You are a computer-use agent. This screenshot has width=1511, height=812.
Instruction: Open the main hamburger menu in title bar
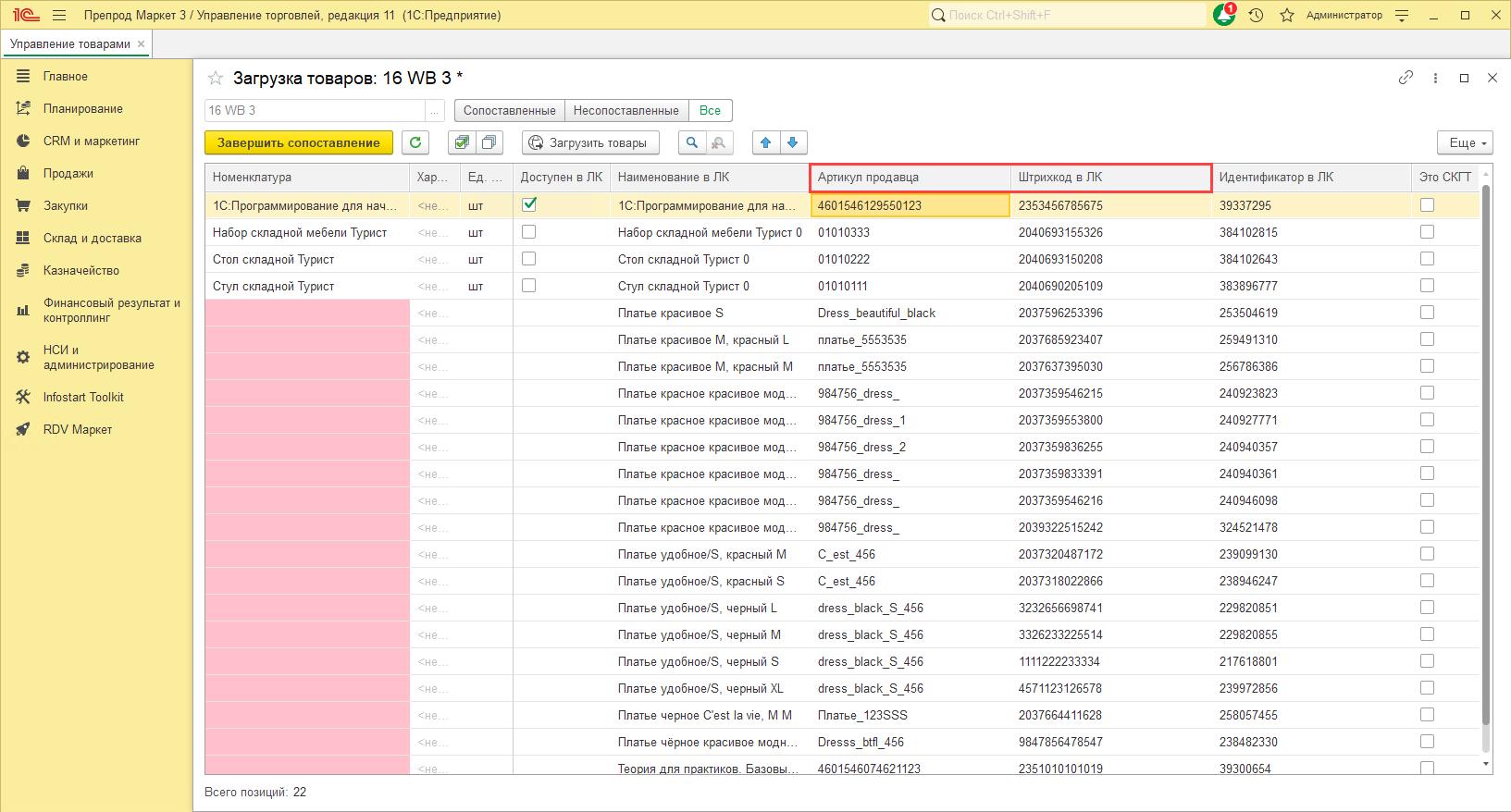pyautogui.click(x=59, y=15)
